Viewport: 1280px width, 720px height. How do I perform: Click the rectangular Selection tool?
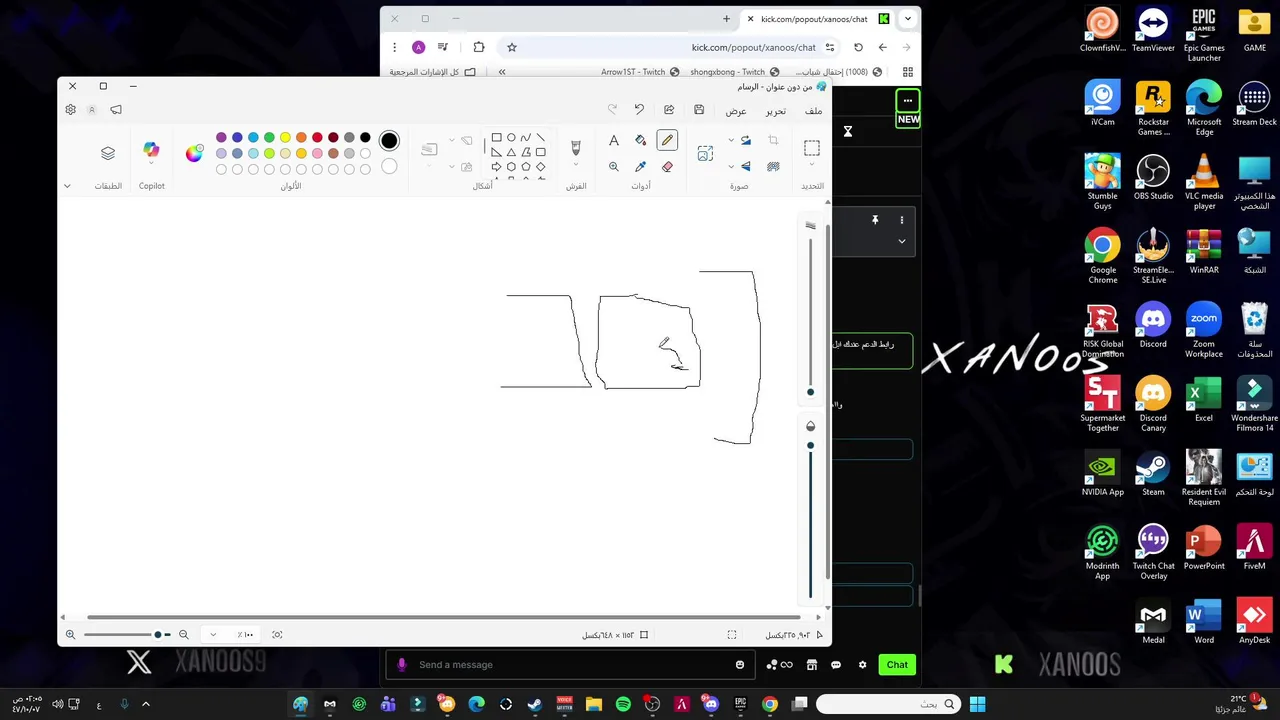[x=812, y=148]
